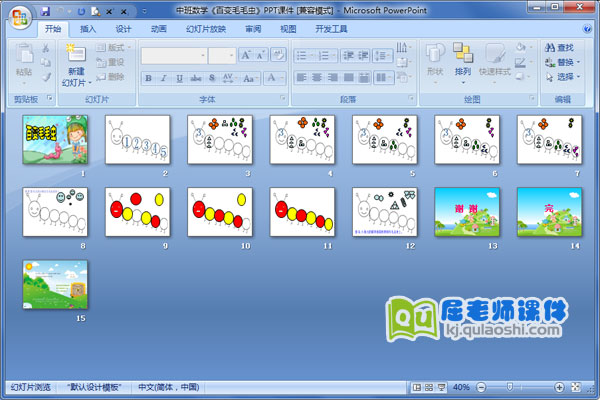Click Shape Outline pencil icon
This screenshot has width=600, height=400.
(520, 62)
